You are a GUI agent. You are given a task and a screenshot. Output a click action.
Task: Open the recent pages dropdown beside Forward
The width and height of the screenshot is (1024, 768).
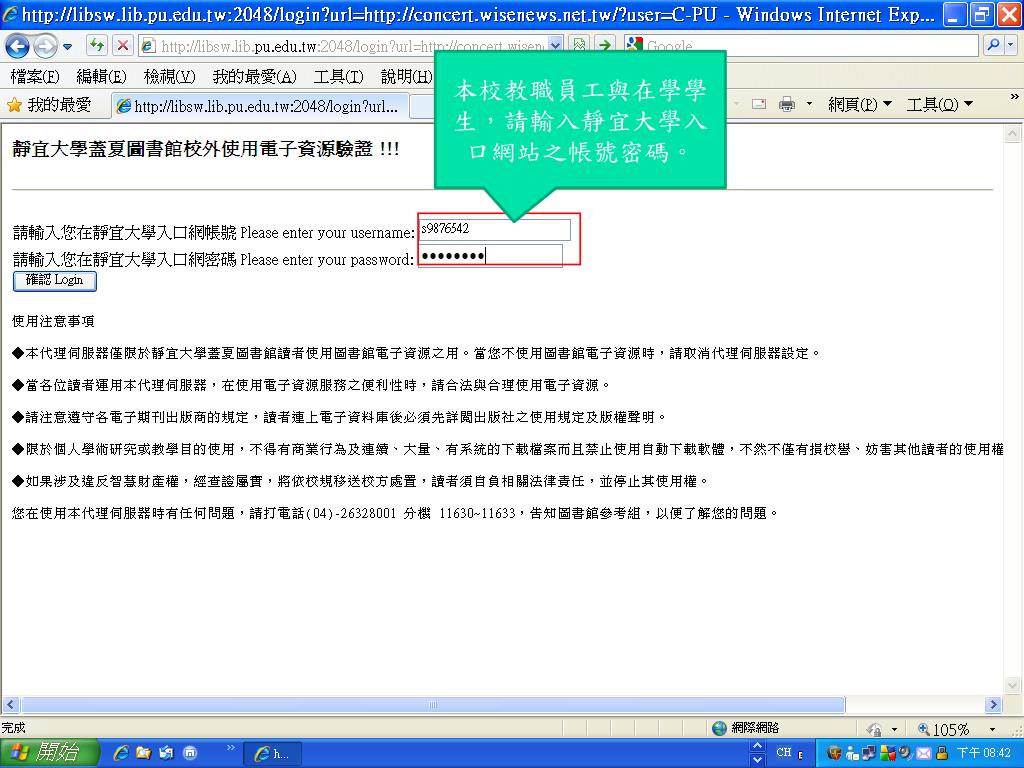coord(67,46)
